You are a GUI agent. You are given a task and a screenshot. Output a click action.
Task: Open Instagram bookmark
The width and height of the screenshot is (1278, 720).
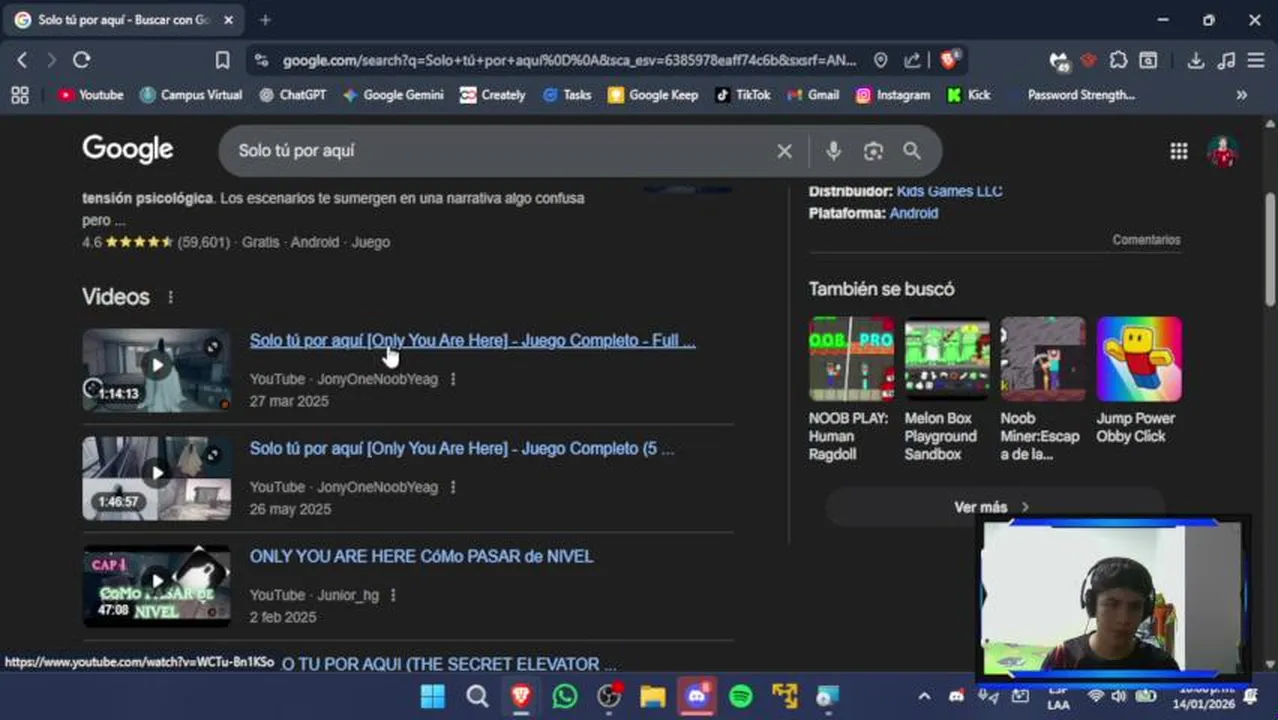click(x=893, y=95)
